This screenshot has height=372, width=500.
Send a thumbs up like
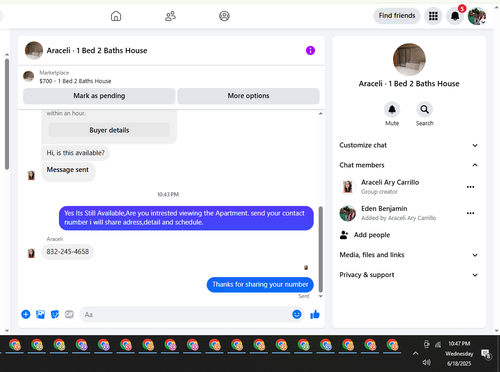[x=315, y=314]
